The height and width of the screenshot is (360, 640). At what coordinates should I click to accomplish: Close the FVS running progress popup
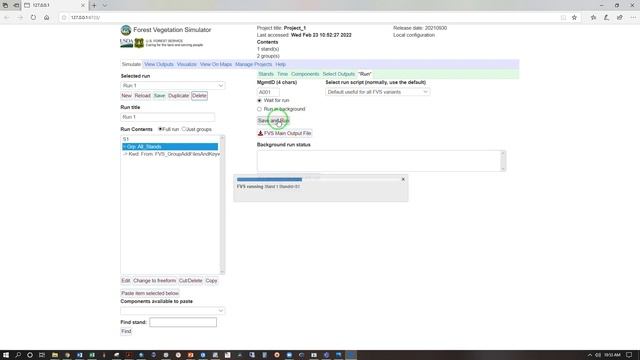click(x=403, y=179)
